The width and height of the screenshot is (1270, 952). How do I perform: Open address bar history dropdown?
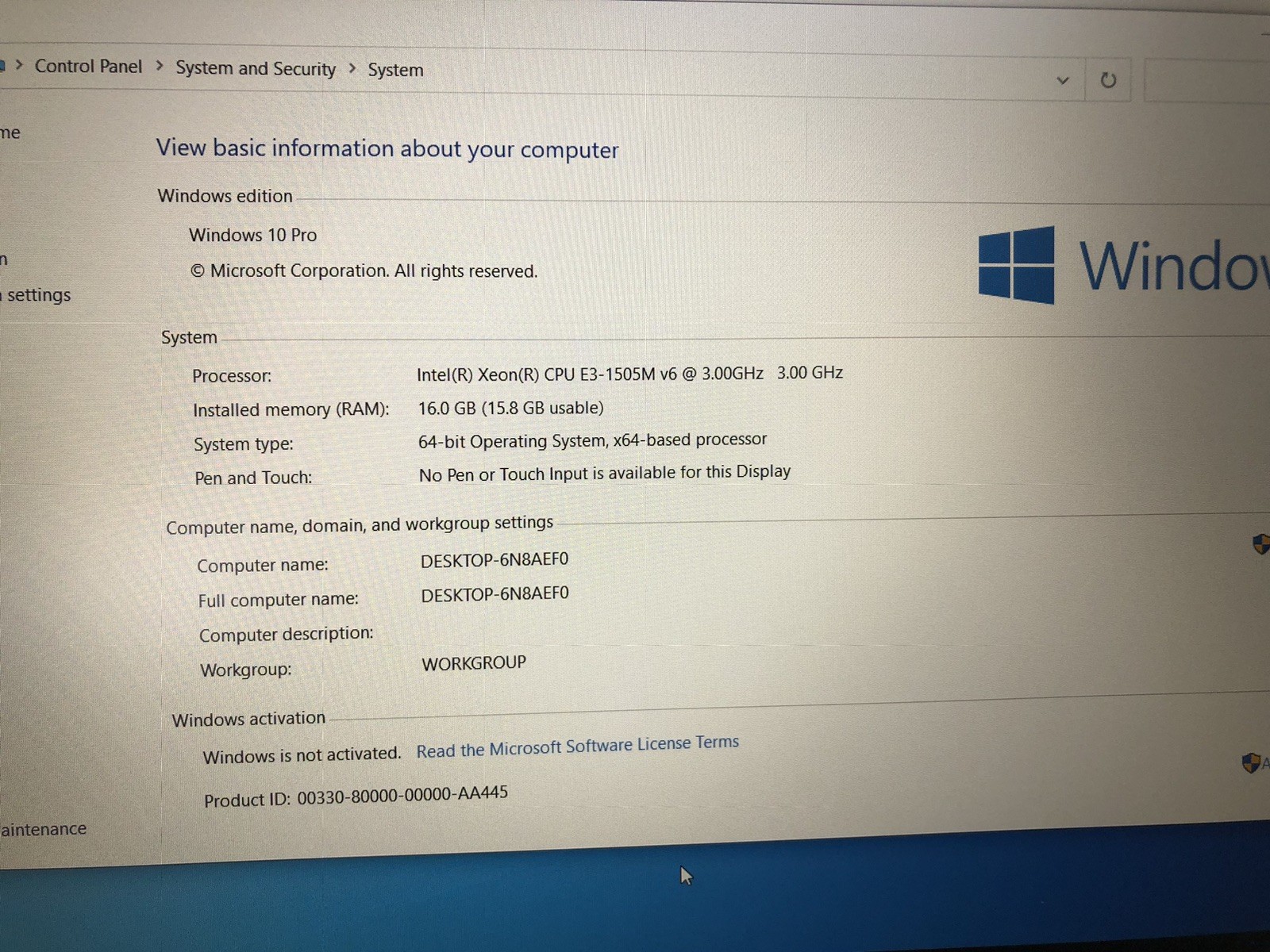[1063, 80]
